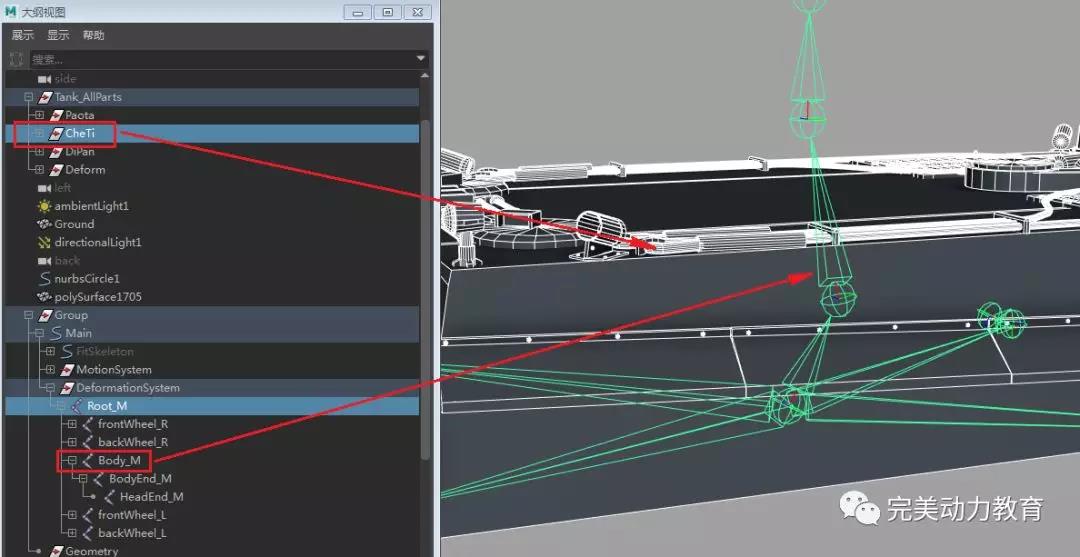Click the MotionSystem transform icon
This screenshot has width=1080, height=557.
point(68,370)
